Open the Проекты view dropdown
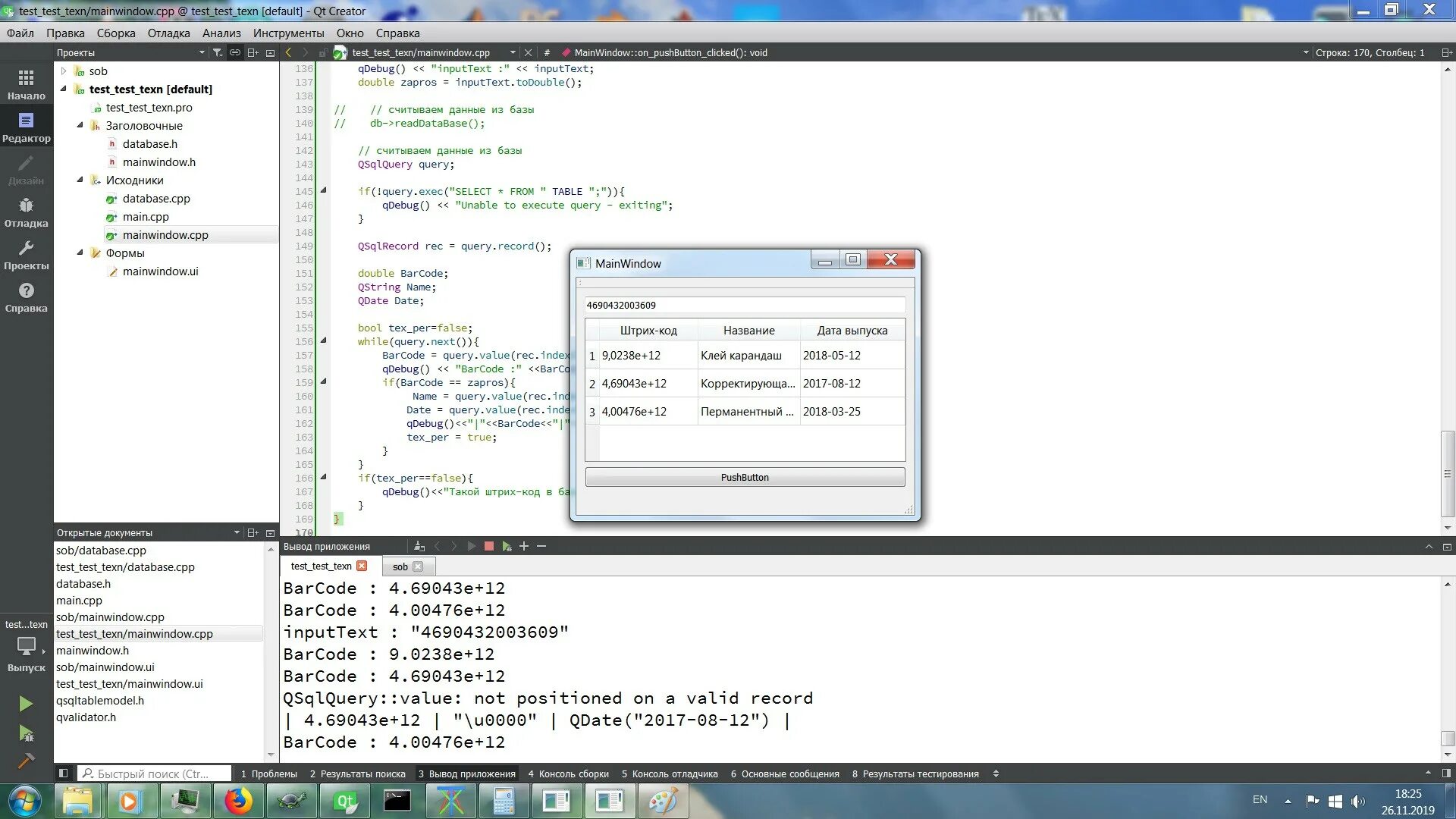The height and width of the screenshot is (819, 1456). 202,52
